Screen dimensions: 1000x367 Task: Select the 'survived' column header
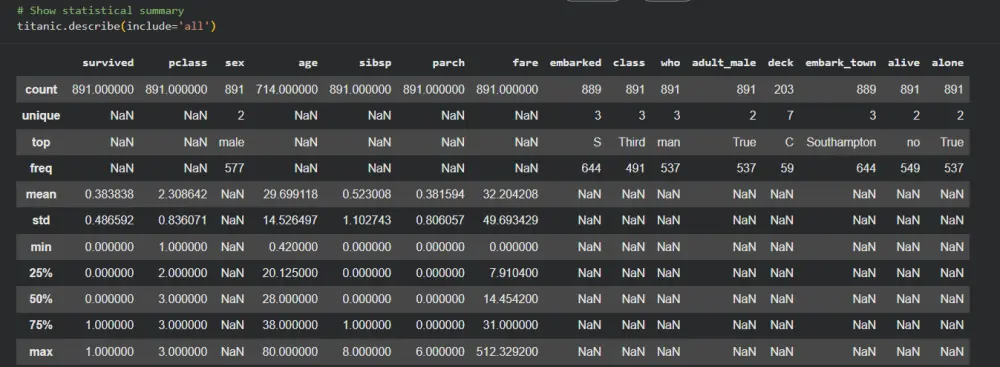point(108,63)
